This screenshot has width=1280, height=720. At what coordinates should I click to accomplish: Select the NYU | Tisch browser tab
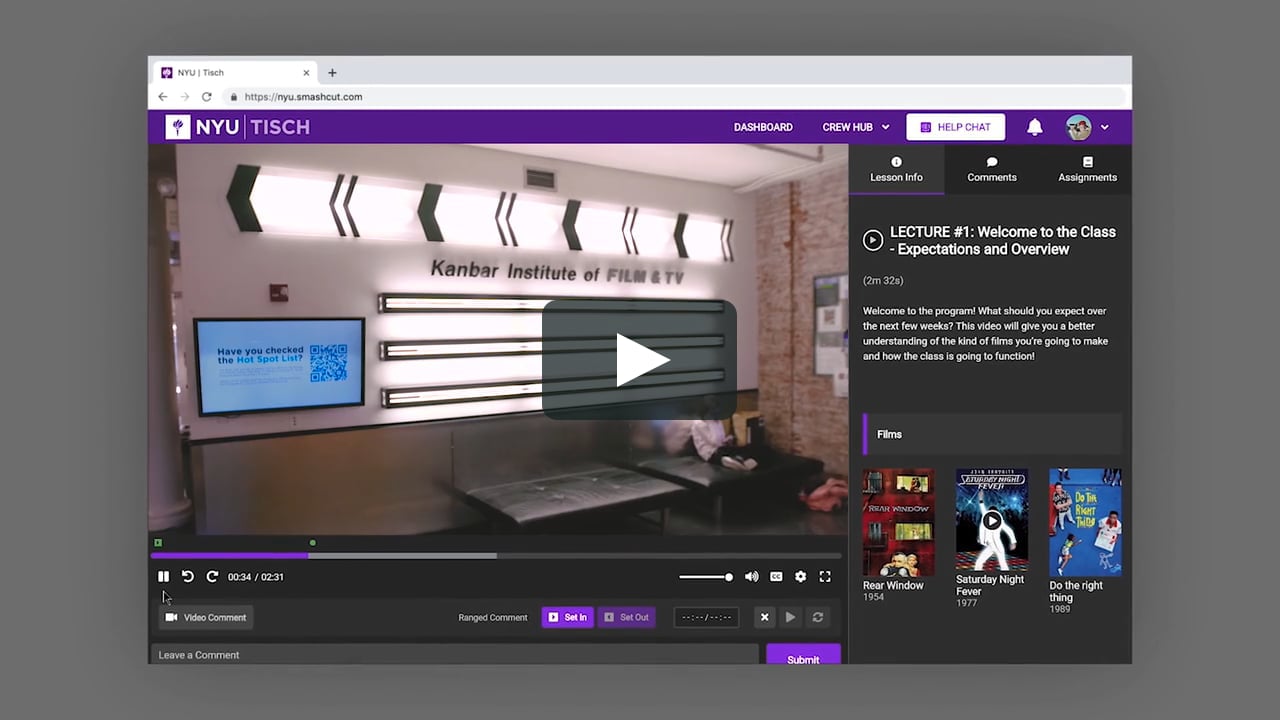click(x=233, y=73)
